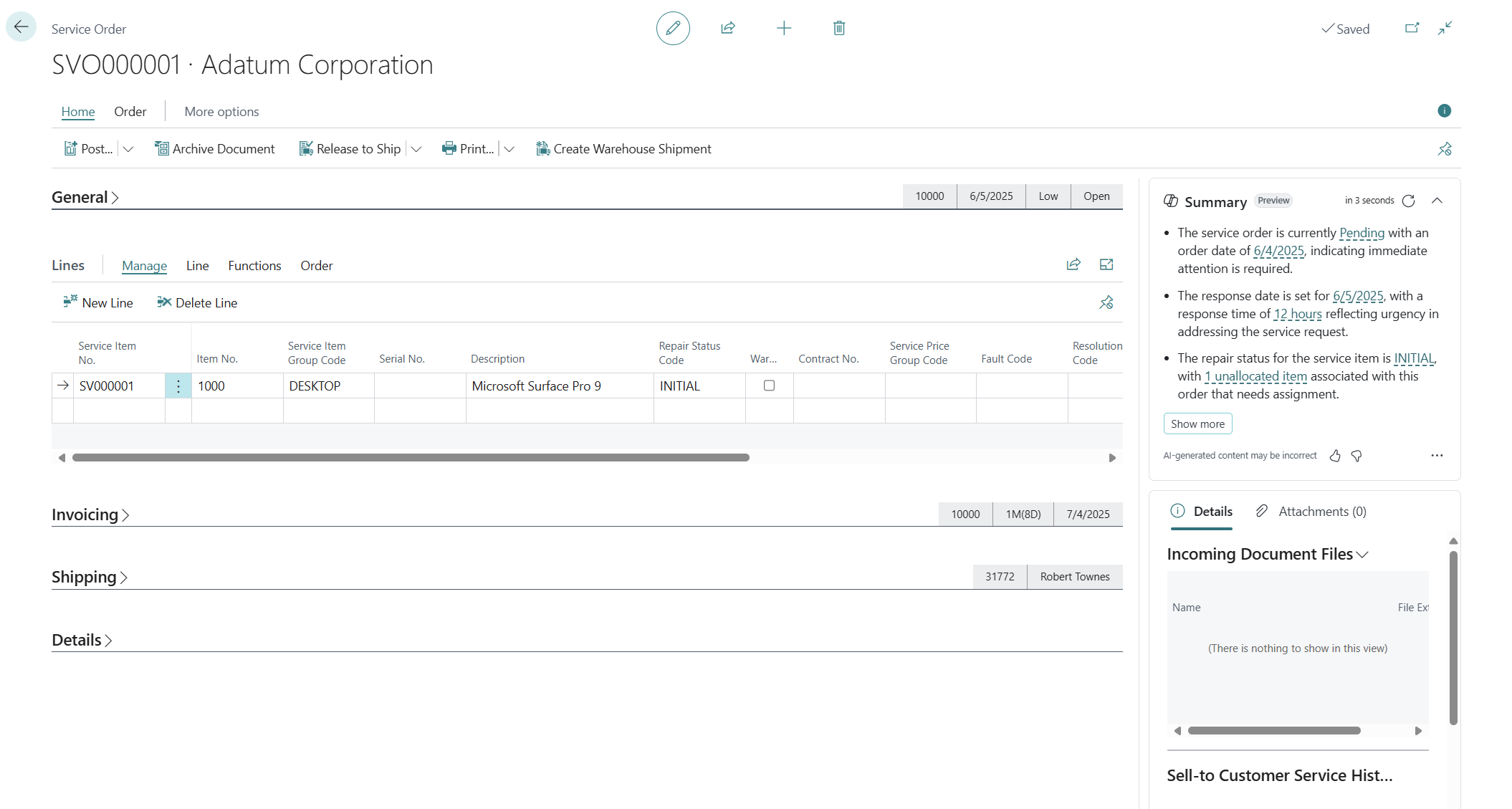The width and height of the screenshot is (1512, 809).
Task: Expand the Print dropdown arrow
Action: click(x=509, y=149)
